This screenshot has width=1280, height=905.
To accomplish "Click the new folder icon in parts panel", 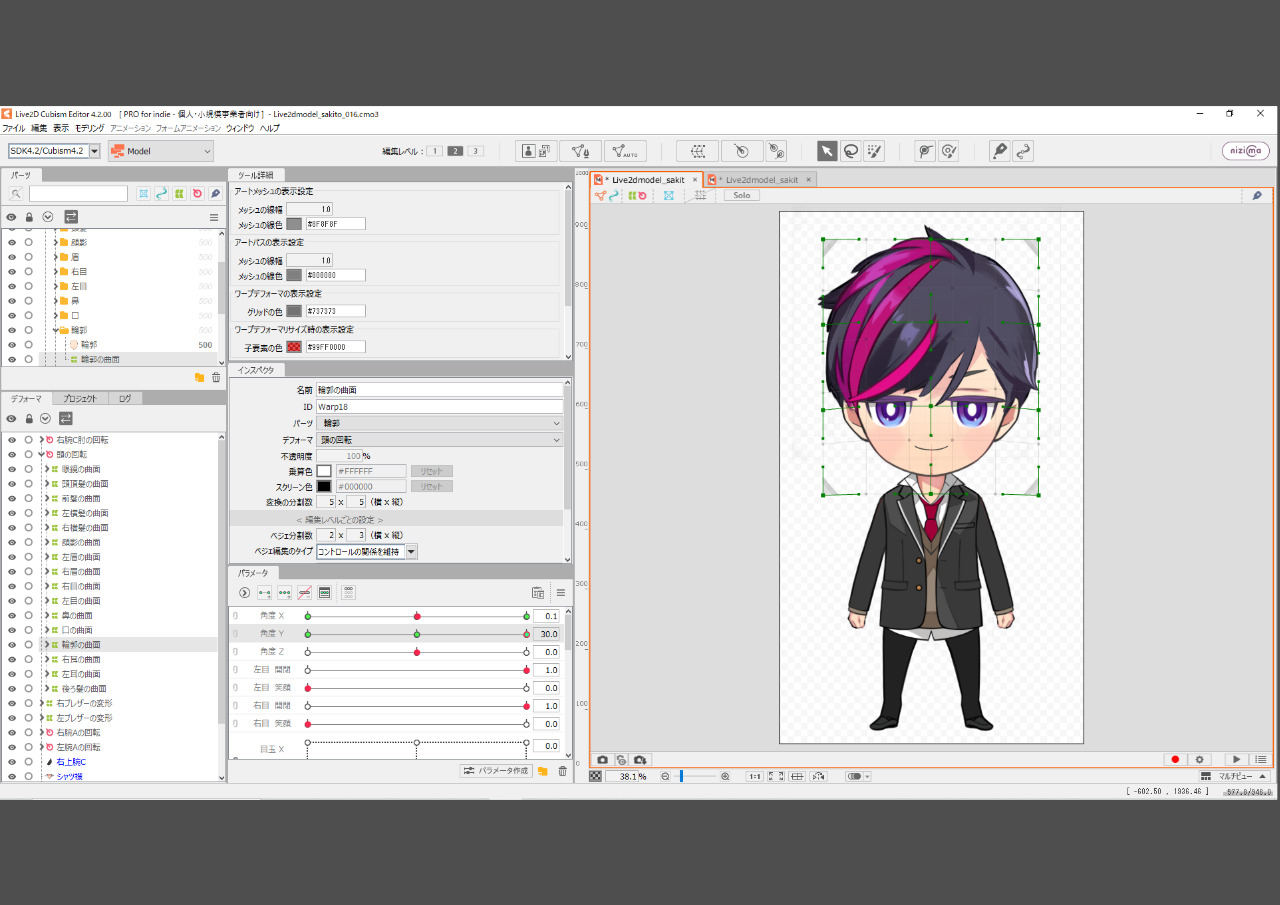I will (x=199, y=377).
